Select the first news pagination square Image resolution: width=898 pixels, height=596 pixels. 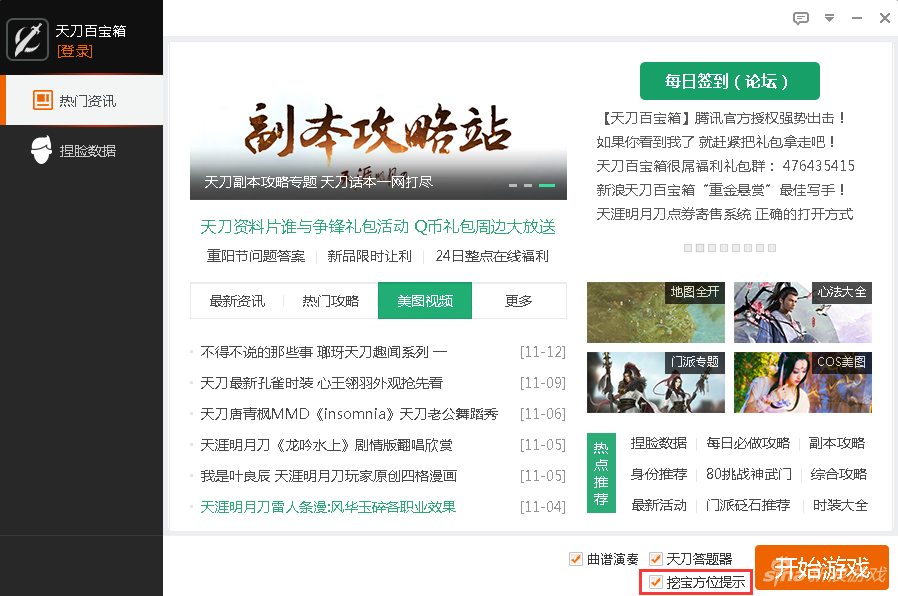tap(688, 248)
